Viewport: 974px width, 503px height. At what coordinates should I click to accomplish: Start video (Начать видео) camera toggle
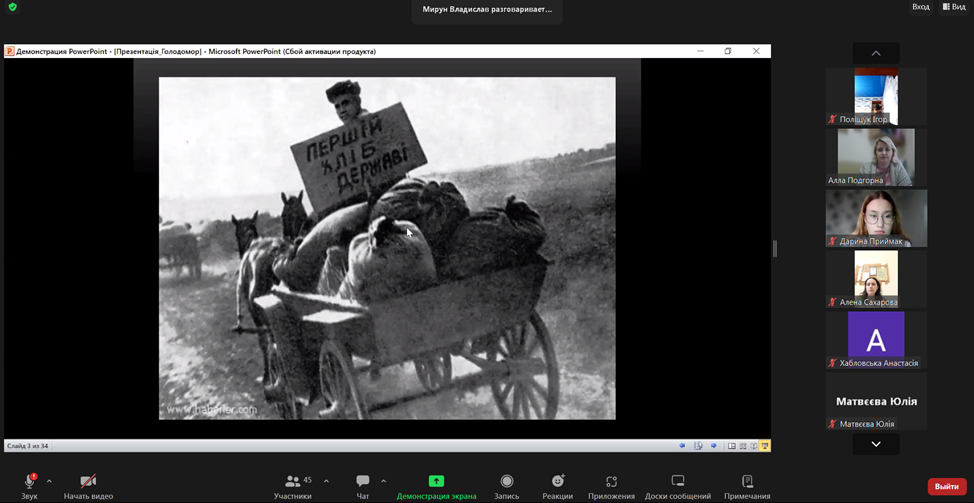tap(88, 482)
